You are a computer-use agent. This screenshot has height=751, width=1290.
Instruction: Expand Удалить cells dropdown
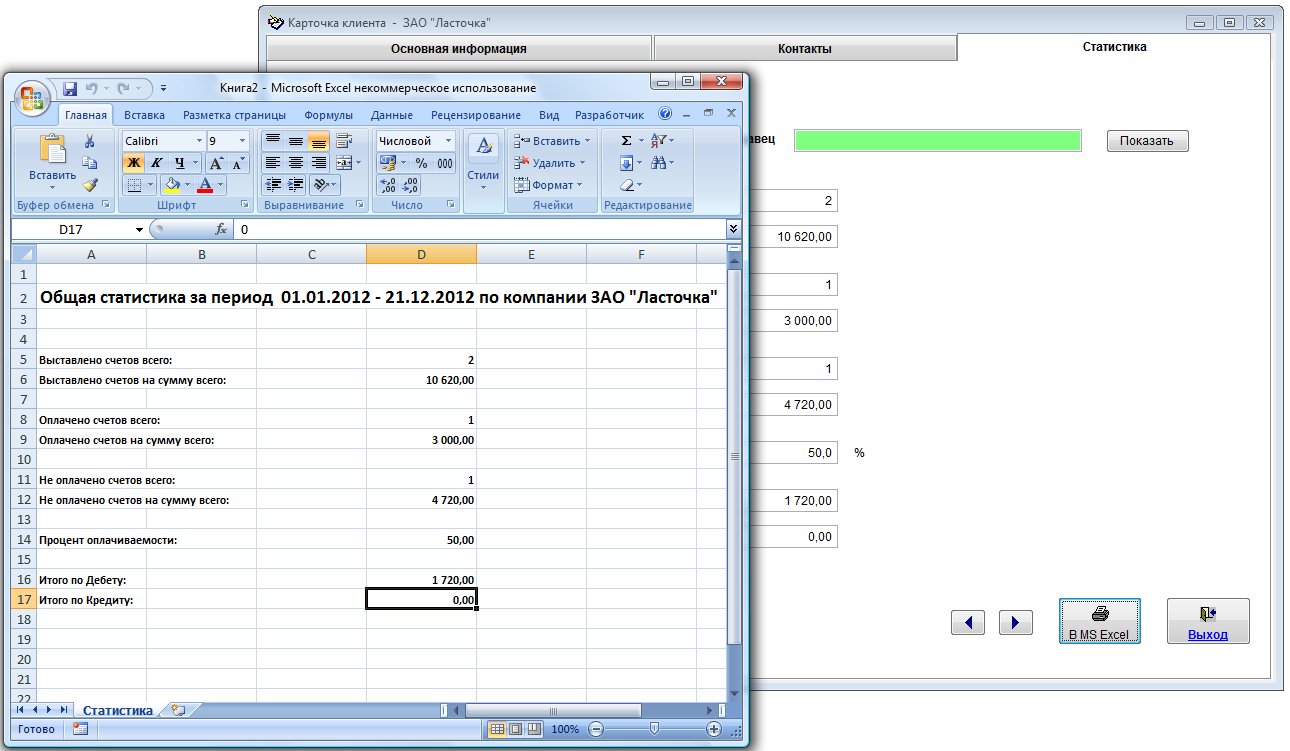click(x=582, y=163)
